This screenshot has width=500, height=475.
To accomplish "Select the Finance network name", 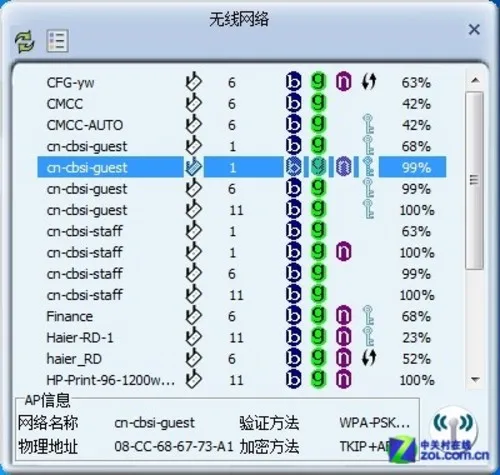I will 70,316.
